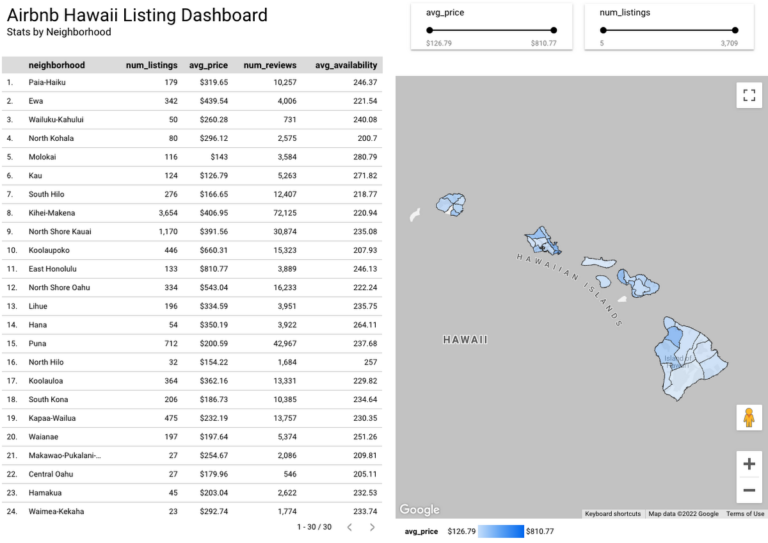This screenshot has height=543, width=768.
Task: Go to next table page arrow
Action: pyautogui.click(x=372, y=527)
